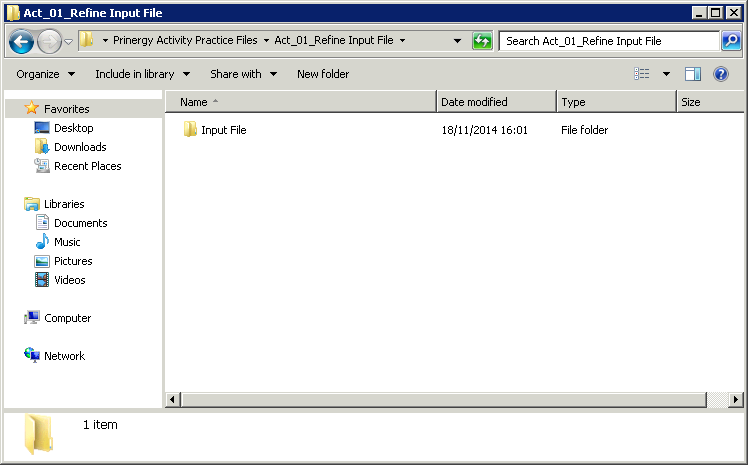
Task: Open previous locations dropdown in address bar
Action: coord(457,41)
